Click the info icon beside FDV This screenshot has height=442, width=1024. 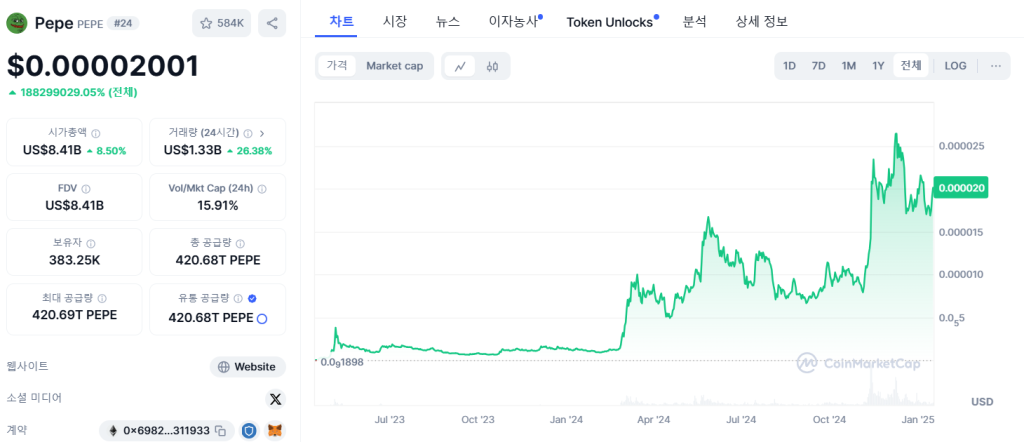(85, 188)
